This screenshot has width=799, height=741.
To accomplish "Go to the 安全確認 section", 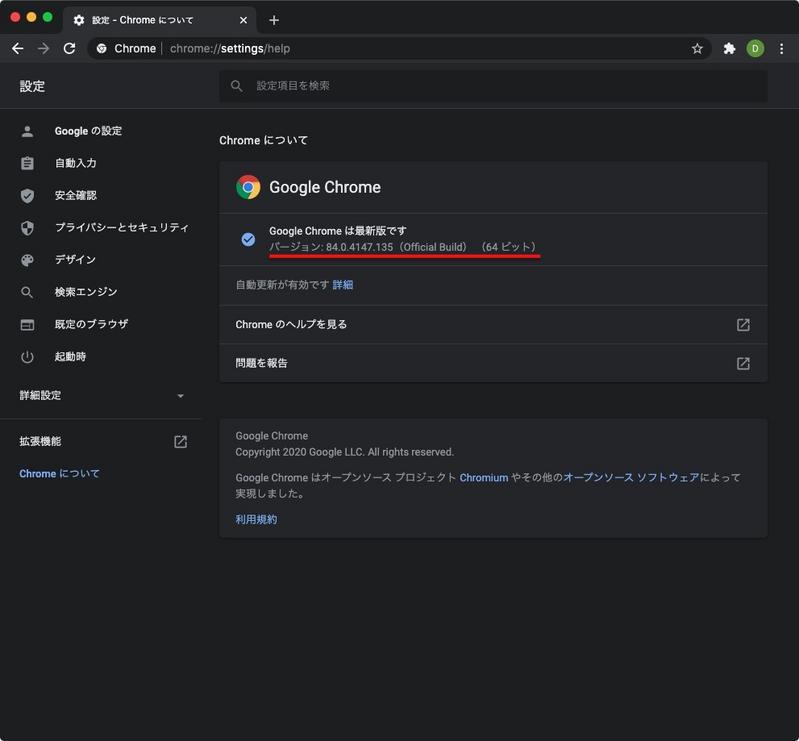I will click(75, 195).
